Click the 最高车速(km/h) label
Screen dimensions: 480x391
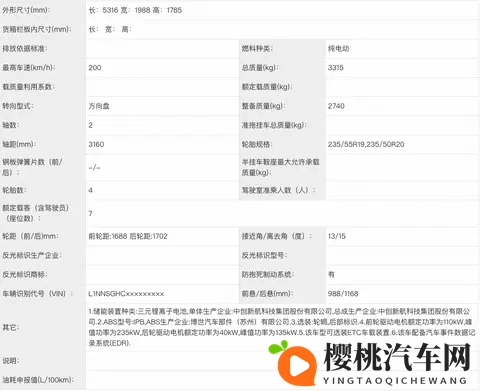29,68
